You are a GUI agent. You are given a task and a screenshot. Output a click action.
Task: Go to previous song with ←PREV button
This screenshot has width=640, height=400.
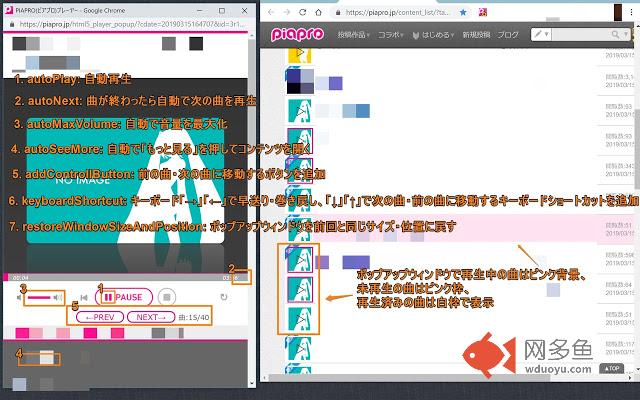(100, 317)
